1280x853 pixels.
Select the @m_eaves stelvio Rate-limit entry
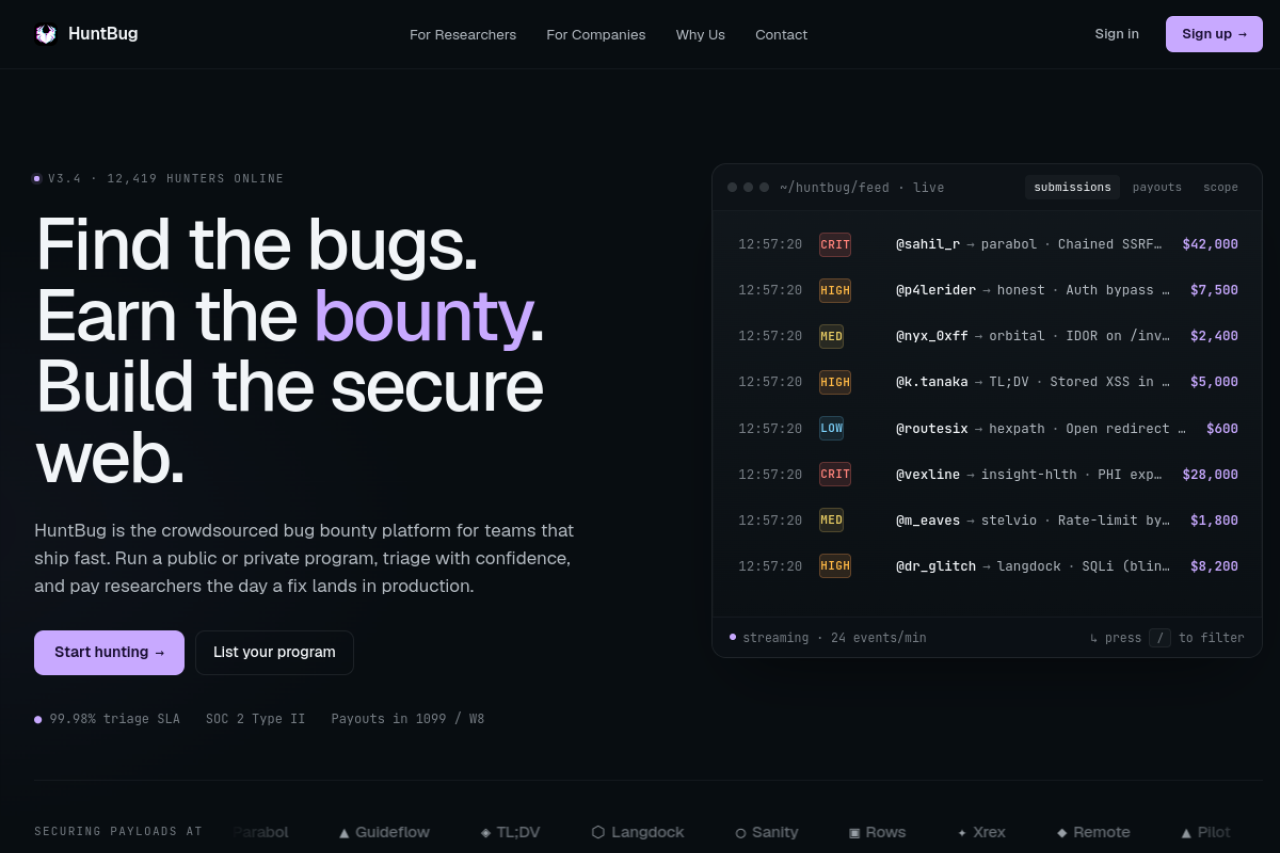click(1033, 520)
